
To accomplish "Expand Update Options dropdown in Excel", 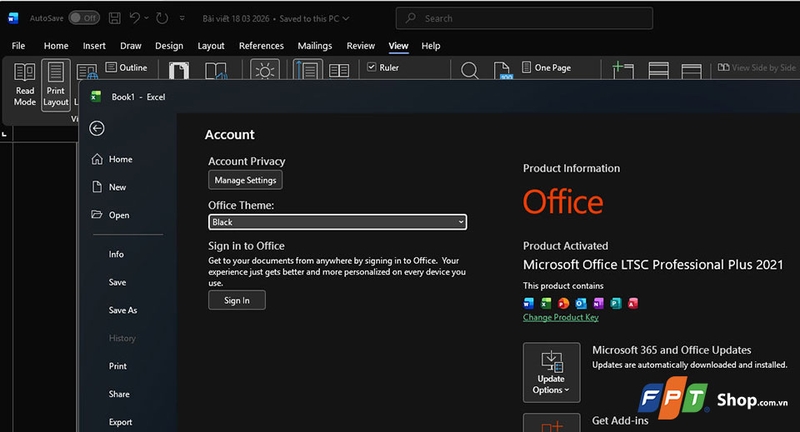I will (x=551, y=372).
